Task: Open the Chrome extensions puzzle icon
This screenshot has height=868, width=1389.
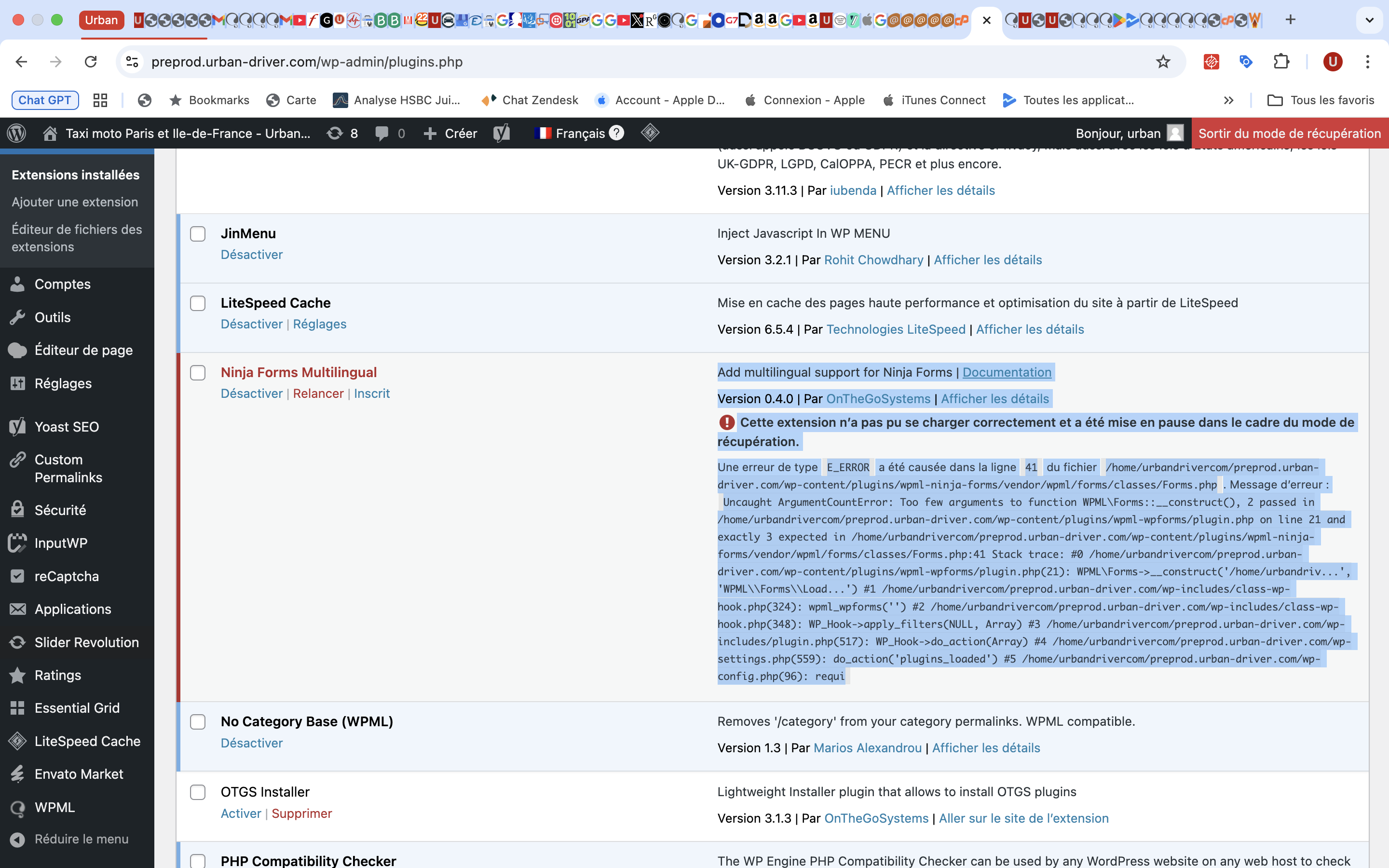Action: [1281, 61]
